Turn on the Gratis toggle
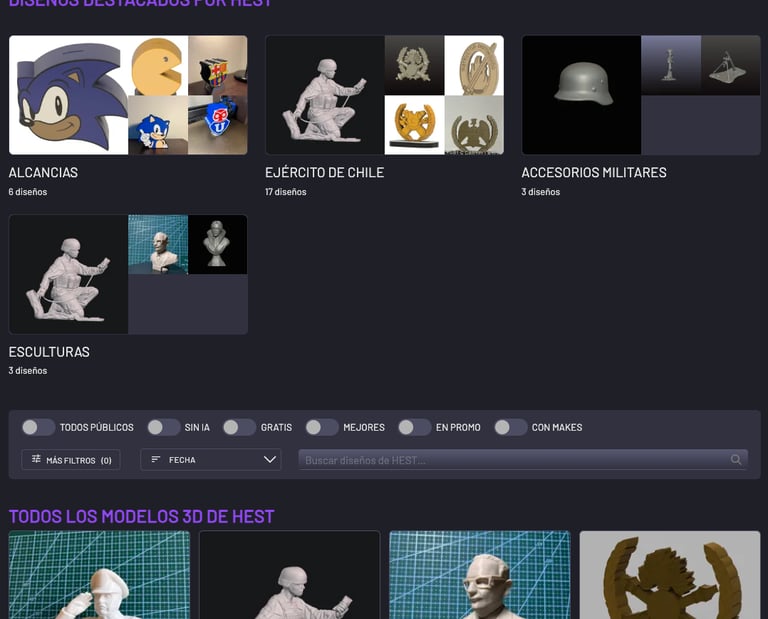 point(239,427)
